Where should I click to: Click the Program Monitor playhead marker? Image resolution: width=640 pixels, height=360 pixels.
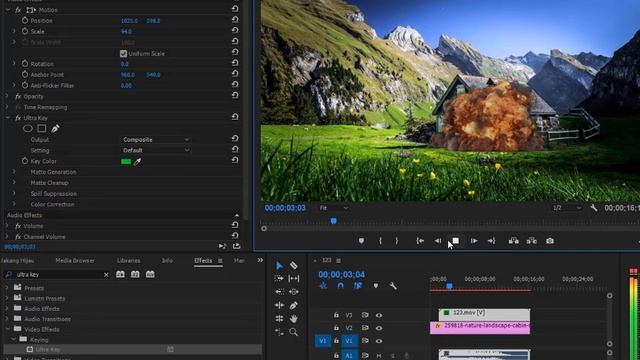pyautogui.click(x=333, y=221)
